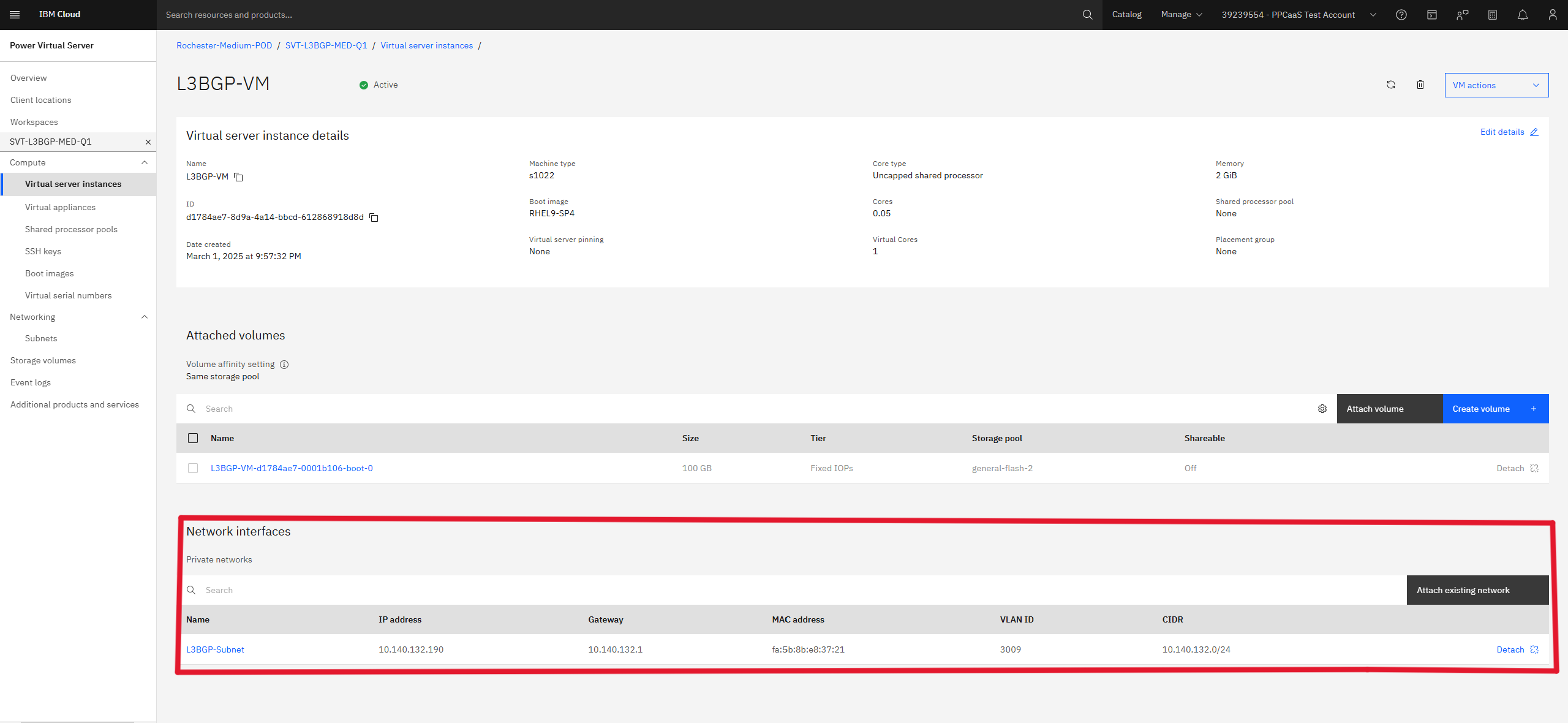Screen dimensions: 1568x723
Task: Click the user profile avatar icon
Action: pos(1552,15)
